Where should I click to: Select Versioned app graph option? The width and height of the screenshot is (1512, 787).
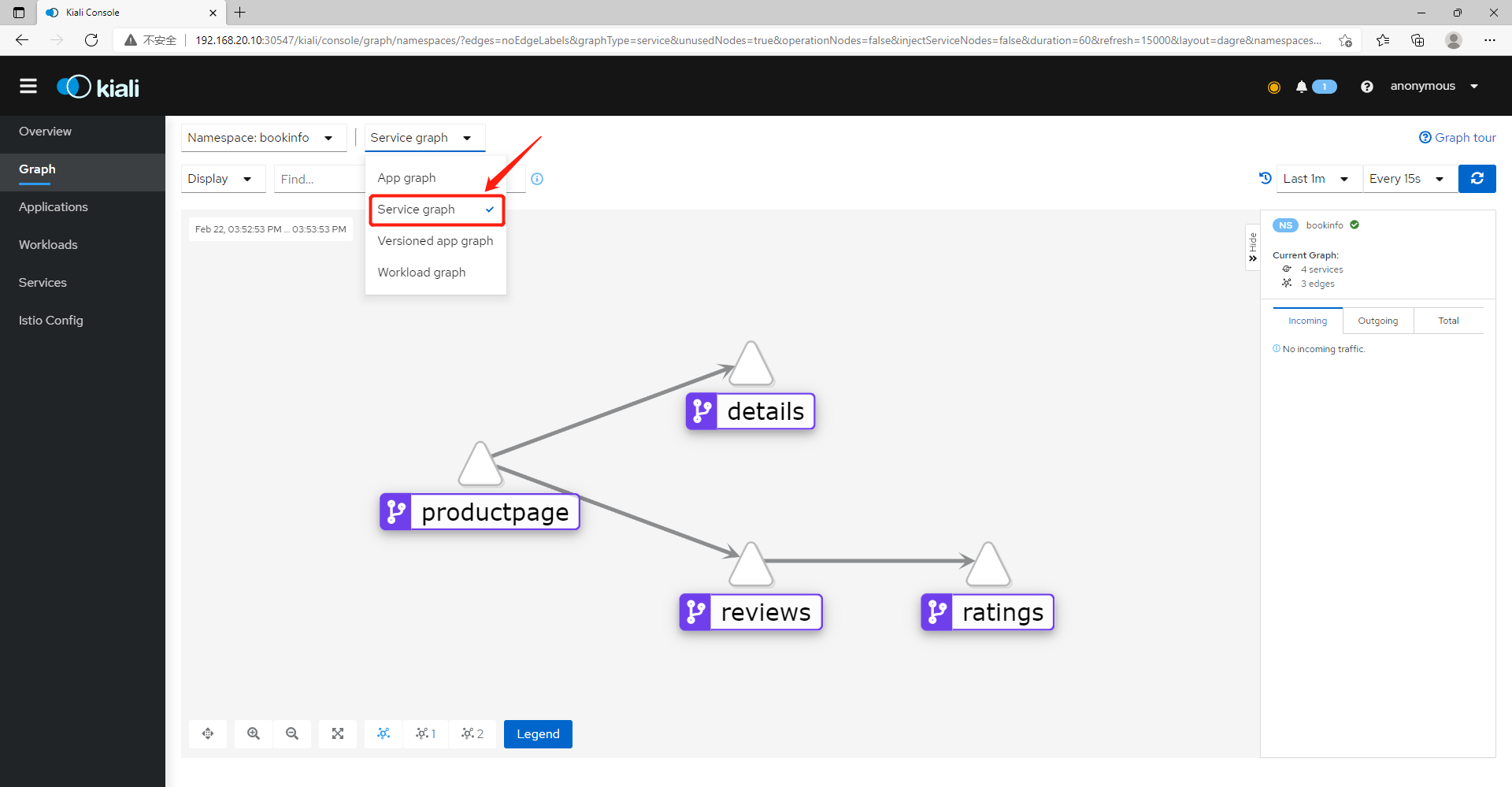pyautogui.click(x=435, y=241)
